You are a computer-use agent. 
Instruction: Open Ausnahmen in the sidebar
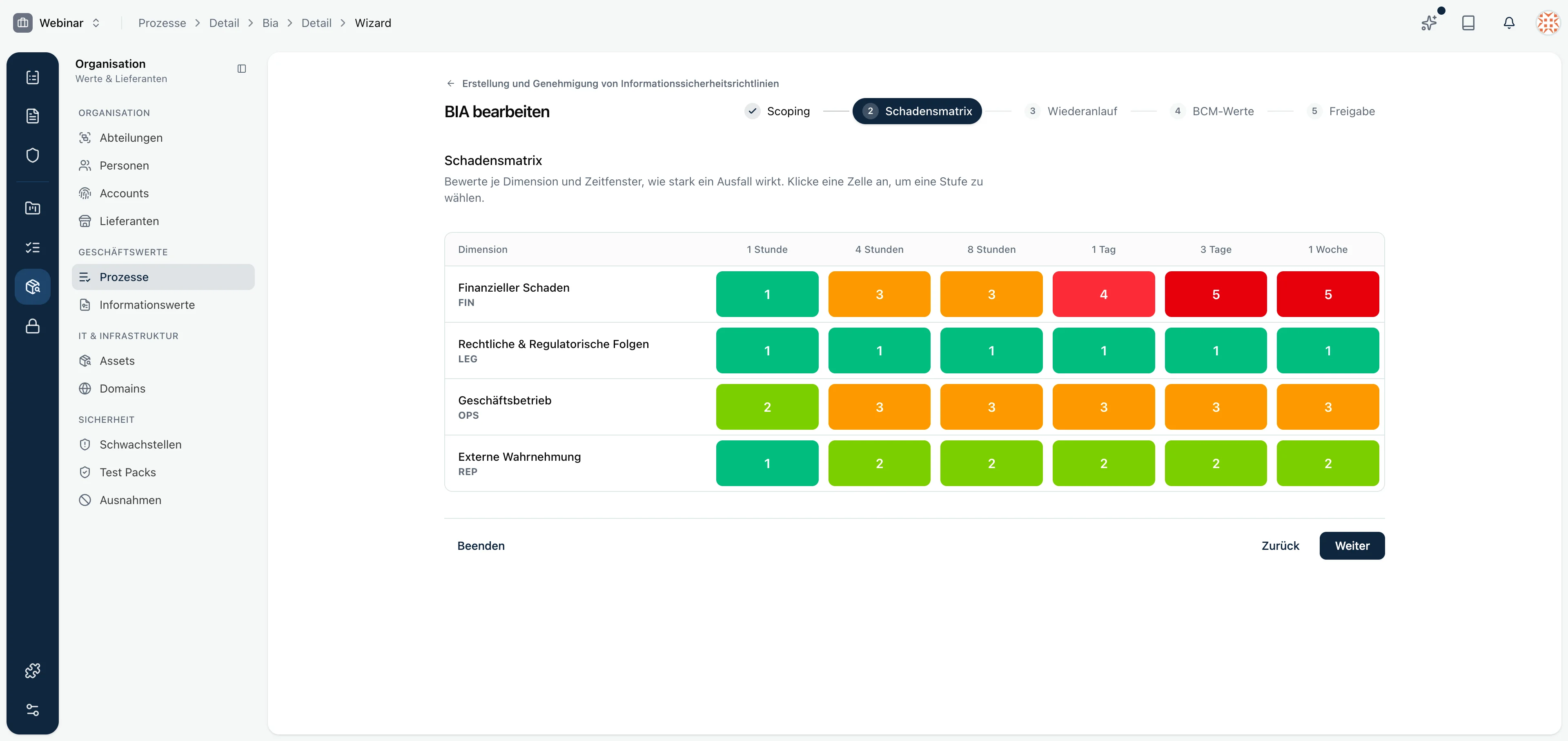coord(163,500)
